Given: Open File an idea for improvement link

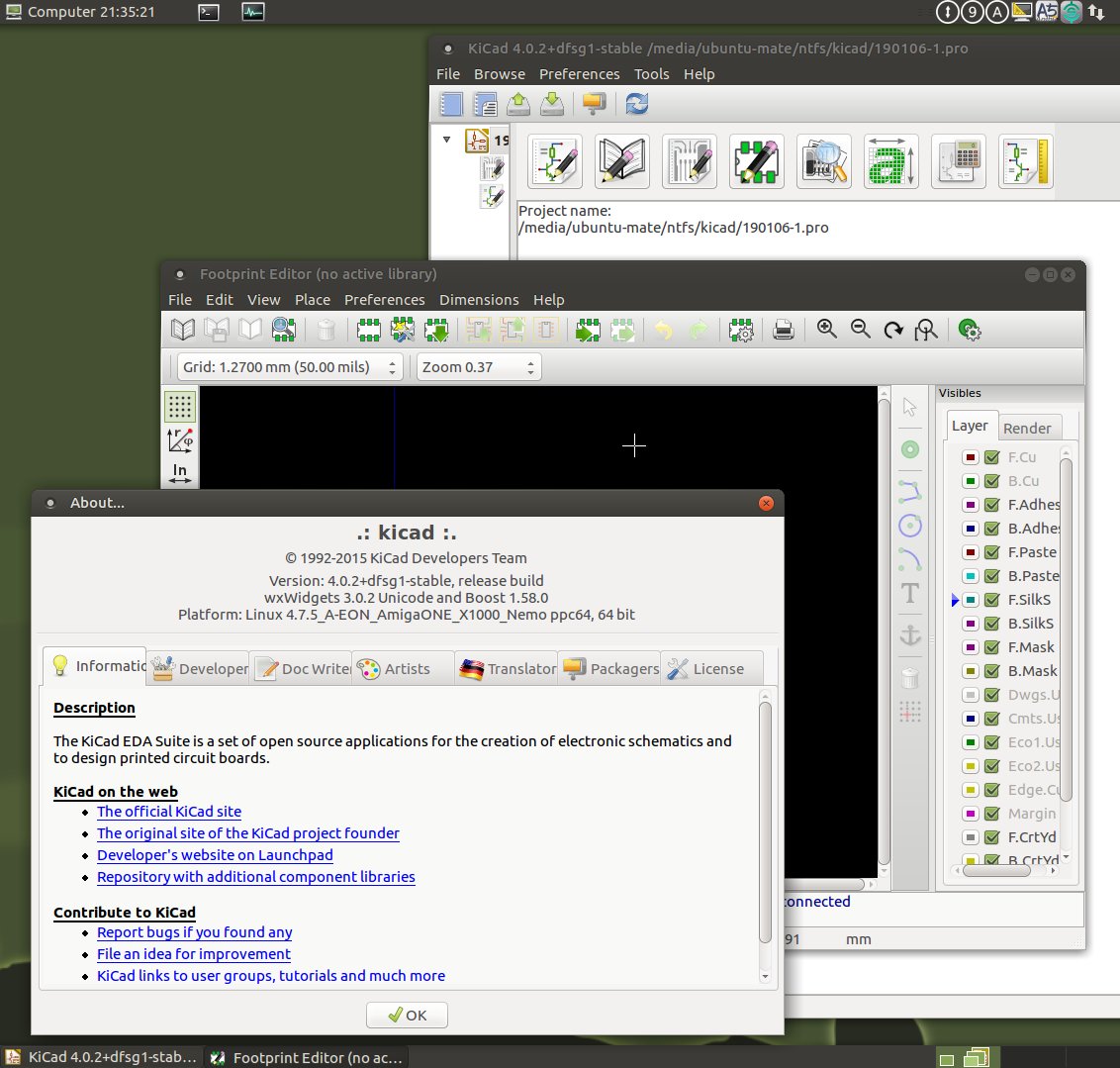Looking at the screenshot, I should point(194,954).
